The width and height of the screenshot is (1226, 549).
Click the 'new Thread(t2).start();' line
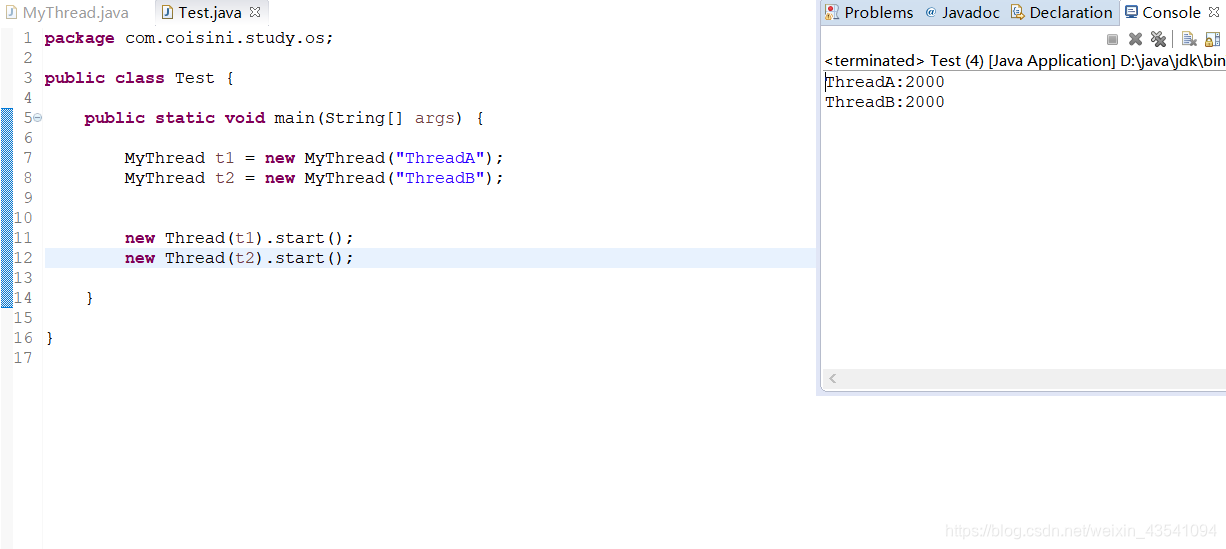click(x=239, y=258)
